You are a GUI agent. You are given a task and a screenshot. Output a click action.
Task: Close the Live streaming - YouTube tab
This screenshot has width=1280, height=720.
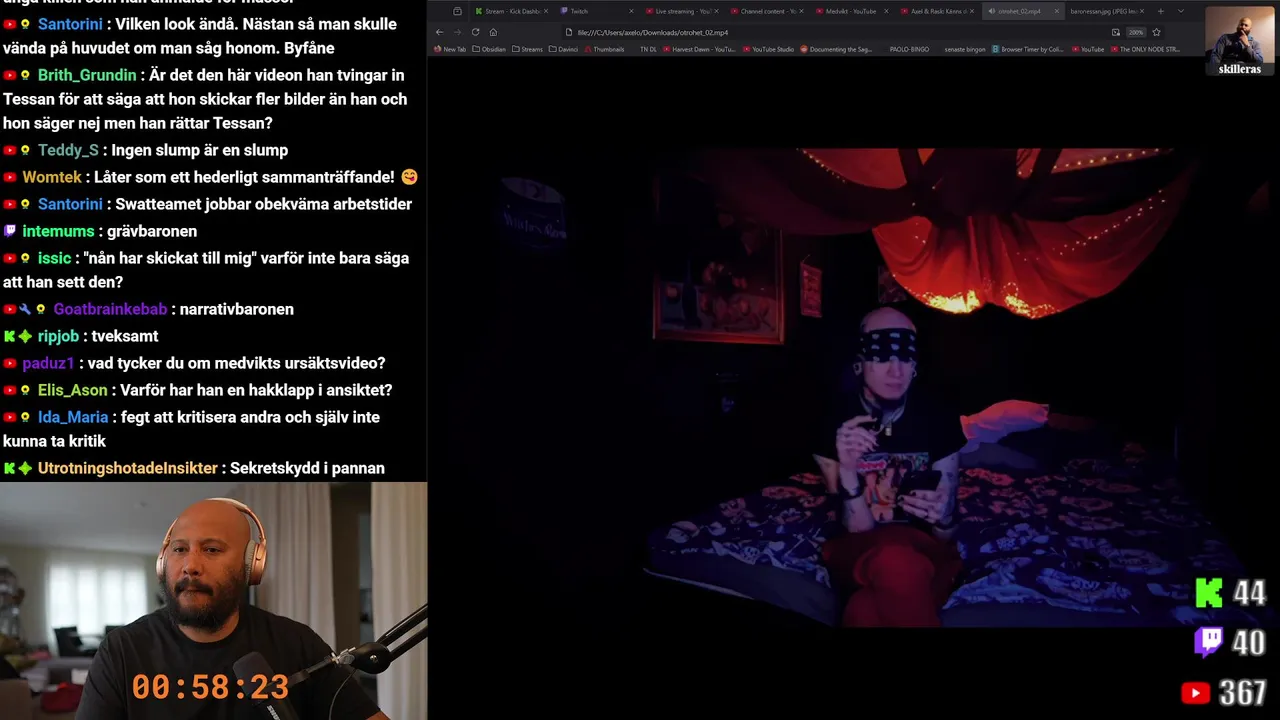click(x=716, y=11)
